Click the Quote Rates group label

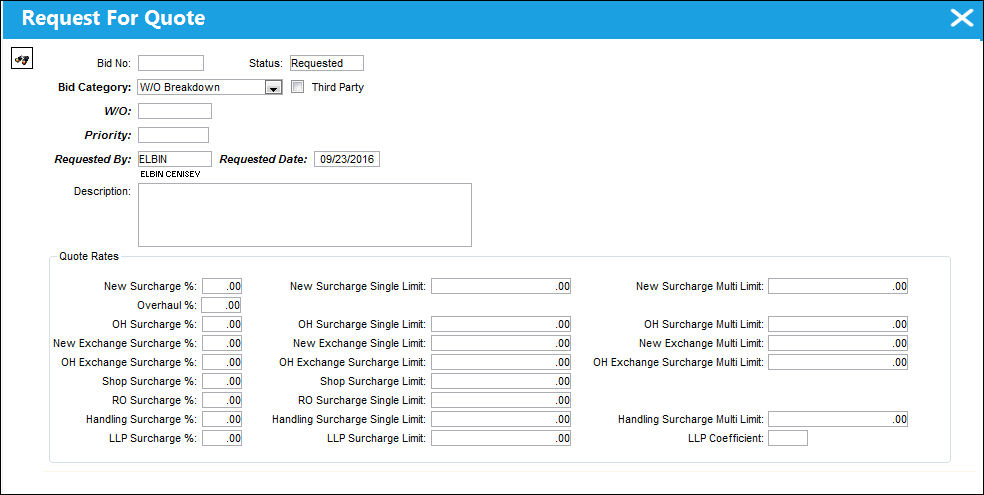coord(88,256)
